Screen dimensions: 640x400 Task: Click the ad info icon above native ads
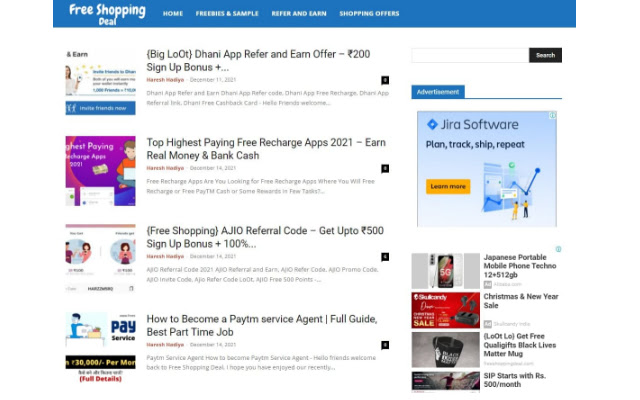tap(558, 249)
